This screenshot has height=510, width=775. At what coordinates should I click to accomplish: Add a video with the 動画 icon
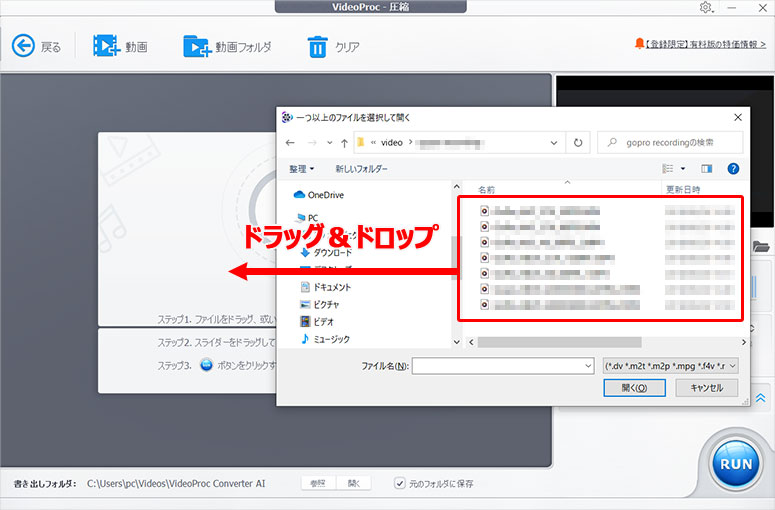(x=106, y=46)
